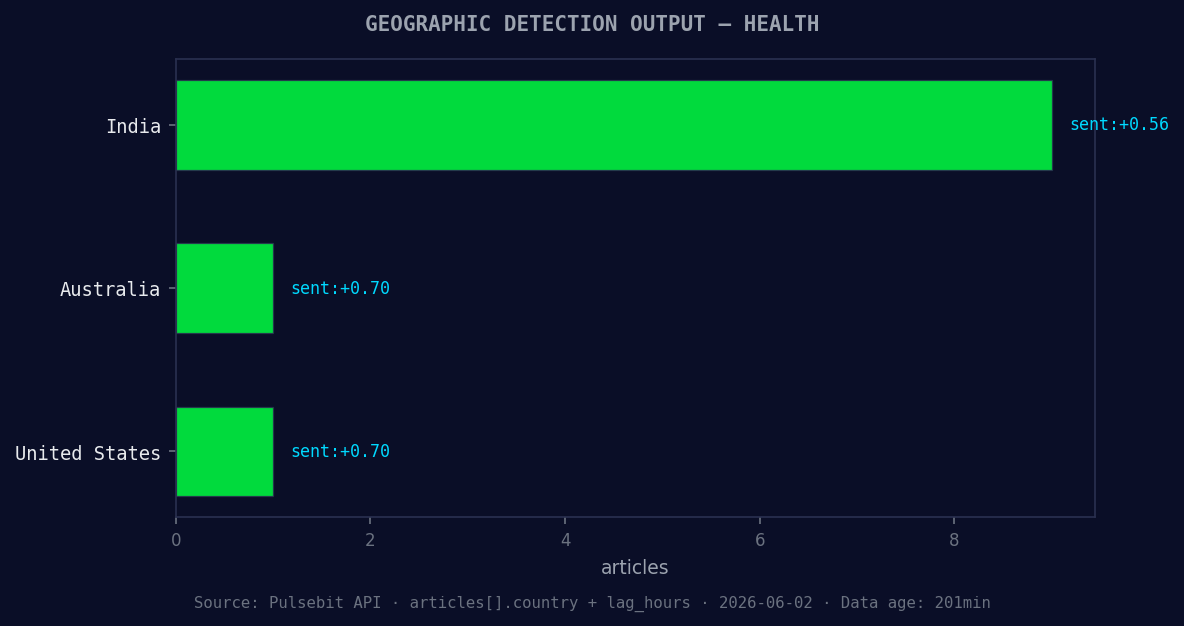The width and height of the screenshot is (1184, 626).
Task: Click the chart title 'GEOGRAPHIC DETECTION OUTPUT — HEALTH'
Action: pyautogui.click(x=592, y=24)
